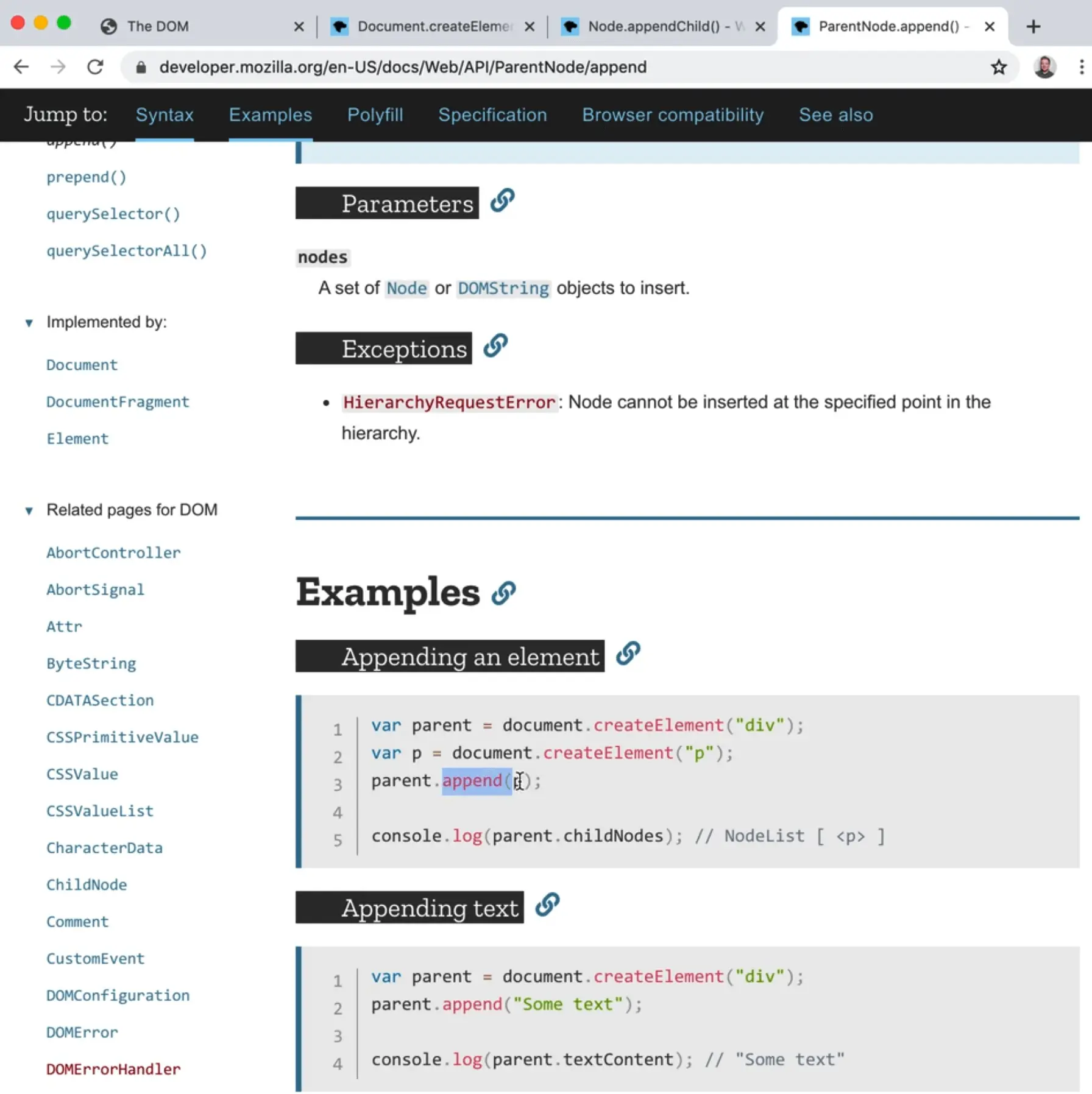
Task: Bookmark this page with the star icon
Action: [x=999, y=67]
